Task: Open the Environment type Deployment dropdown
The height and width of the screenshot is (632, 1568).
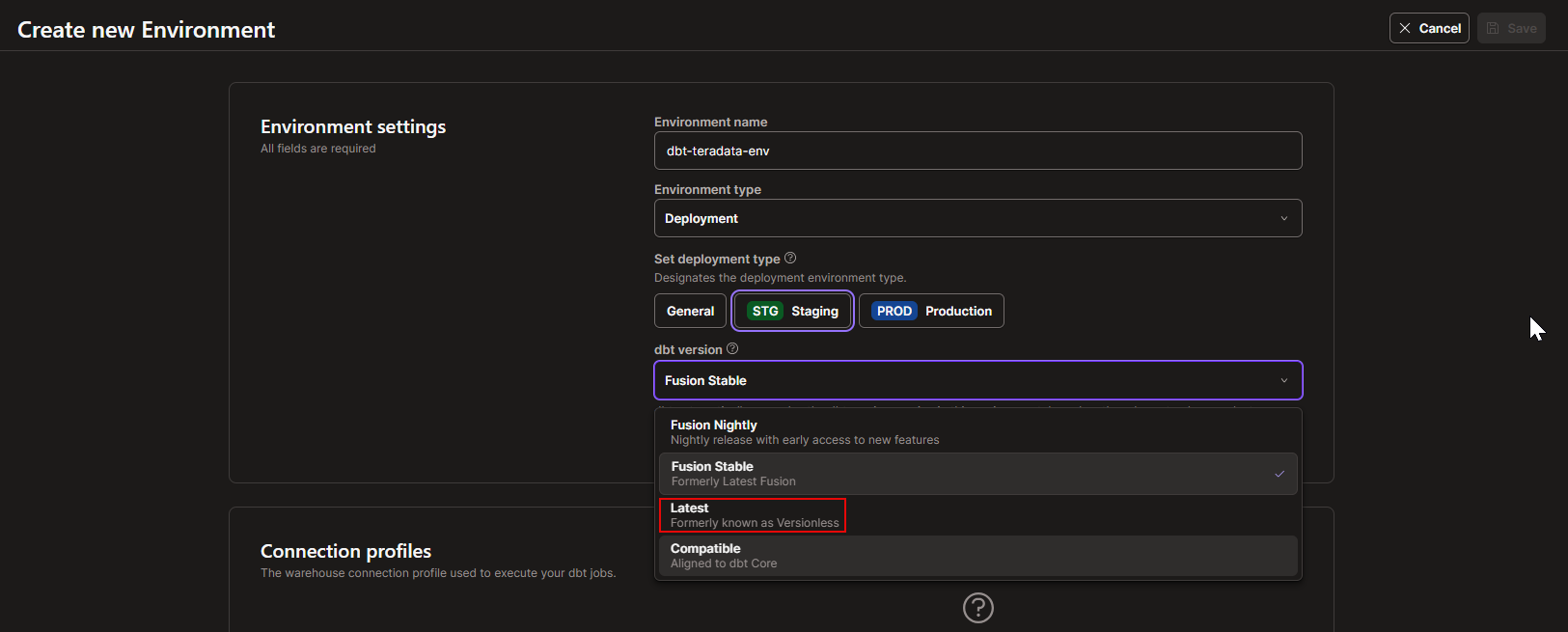Action: pyautogui.click(x=977, y=218)
